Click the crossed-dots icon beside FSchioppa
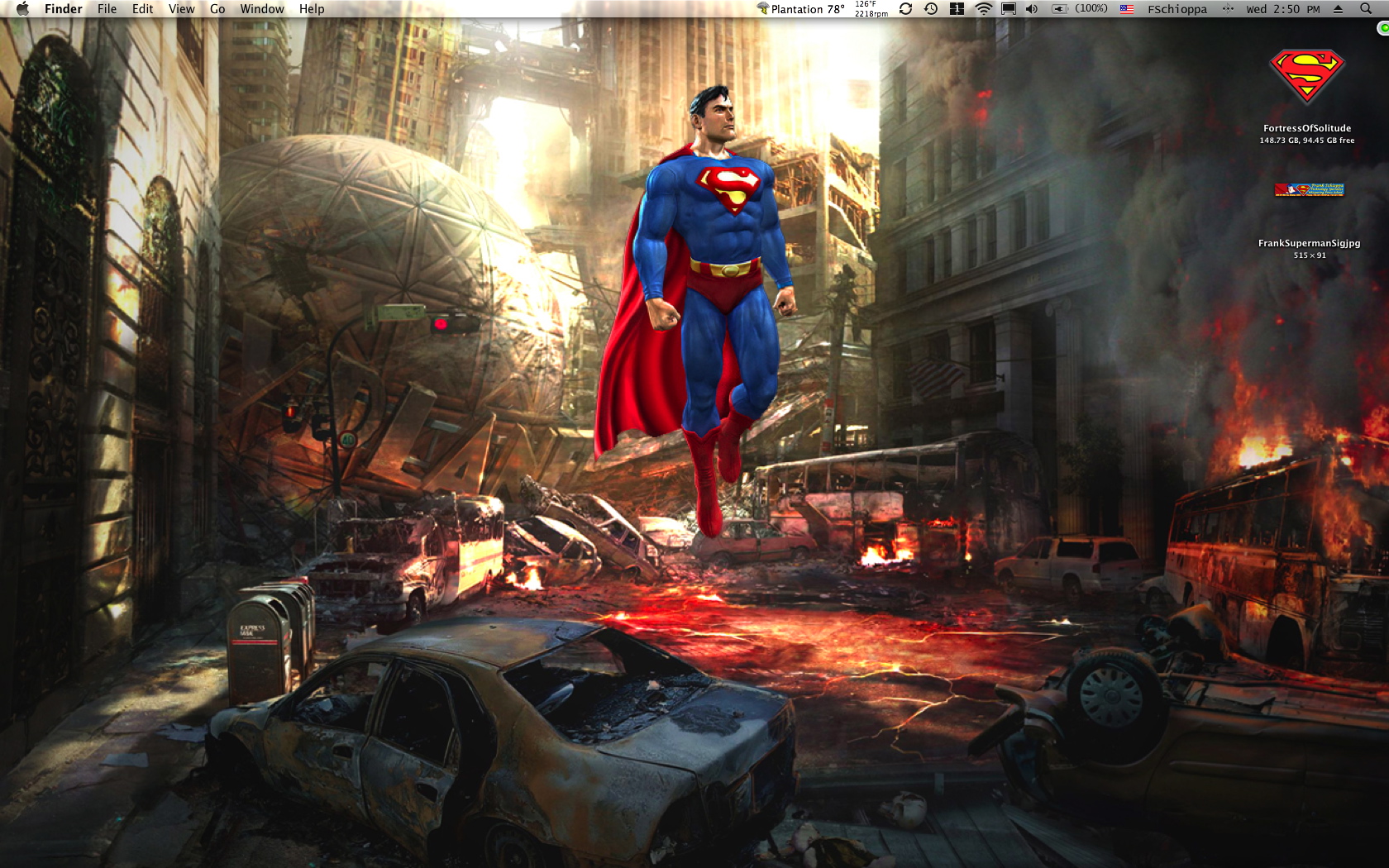 (x=1228, y=8)
